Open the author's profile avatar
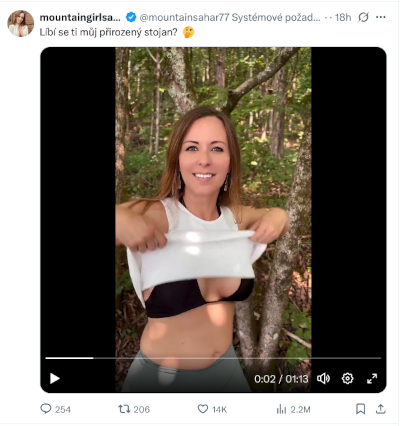Image resolution: width=400 pixels, height=426 pixels. pos(21,23)
